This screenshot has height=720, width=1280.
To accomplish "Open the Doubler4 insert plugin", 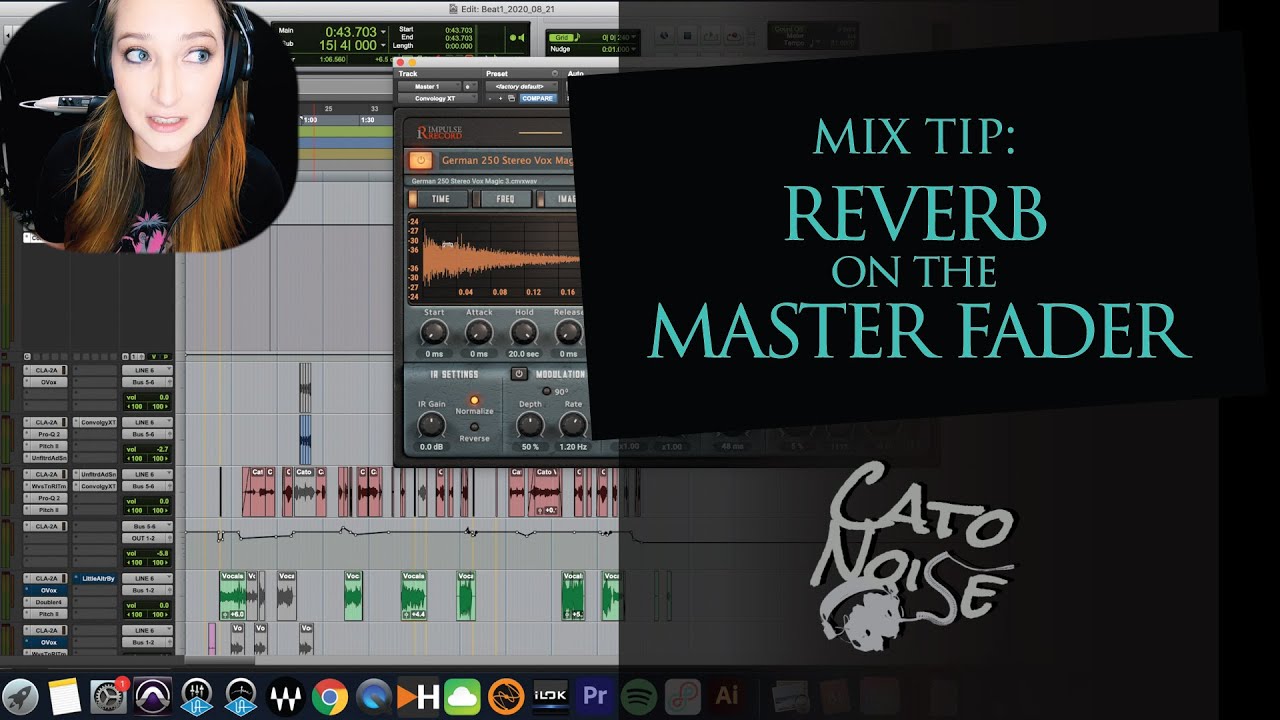I will [46, 602].
